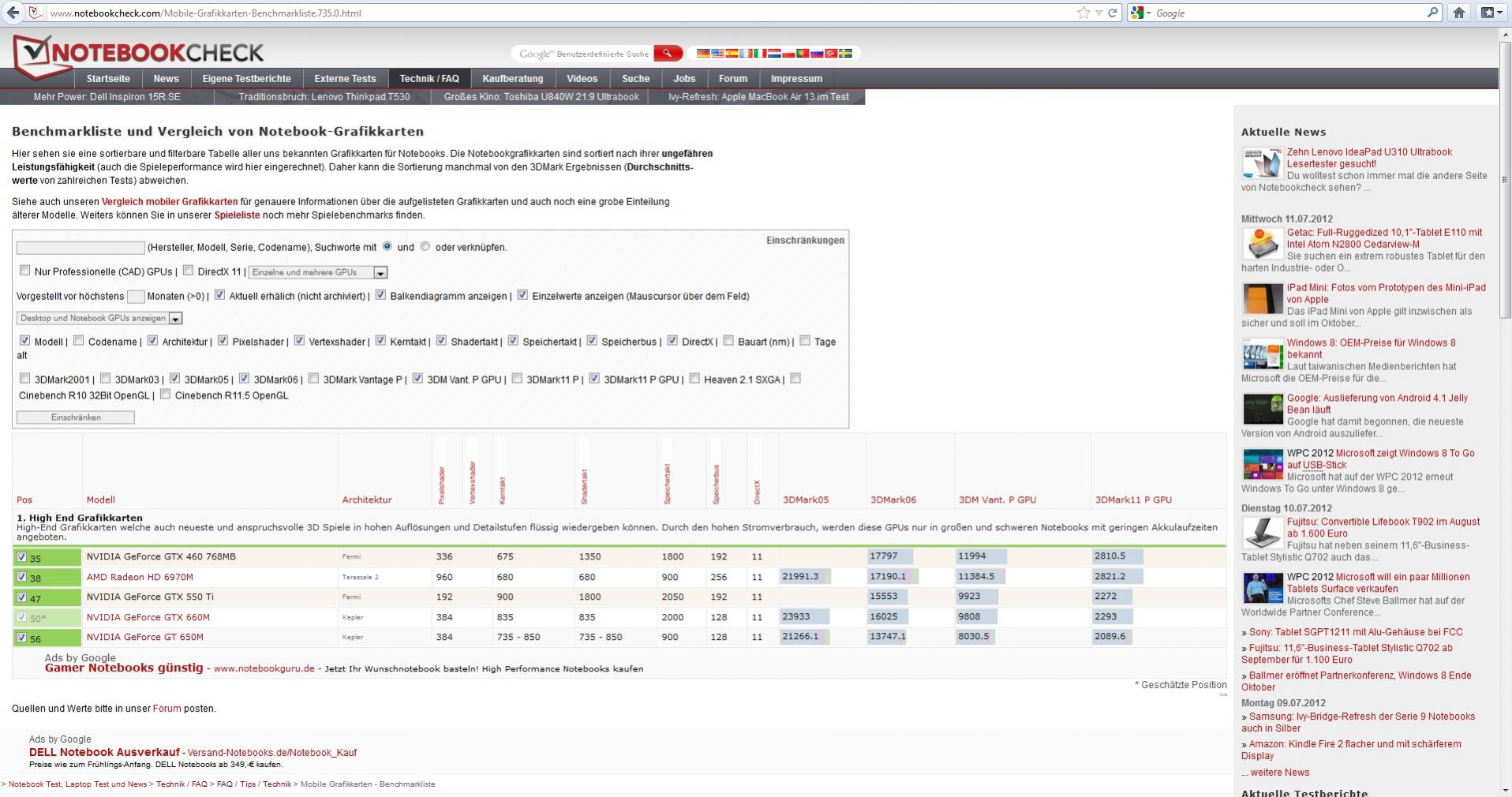Viewport: 1512px width, 797px height.
Task: Go to the browser Home page icon
Action: click(1459, 13)
